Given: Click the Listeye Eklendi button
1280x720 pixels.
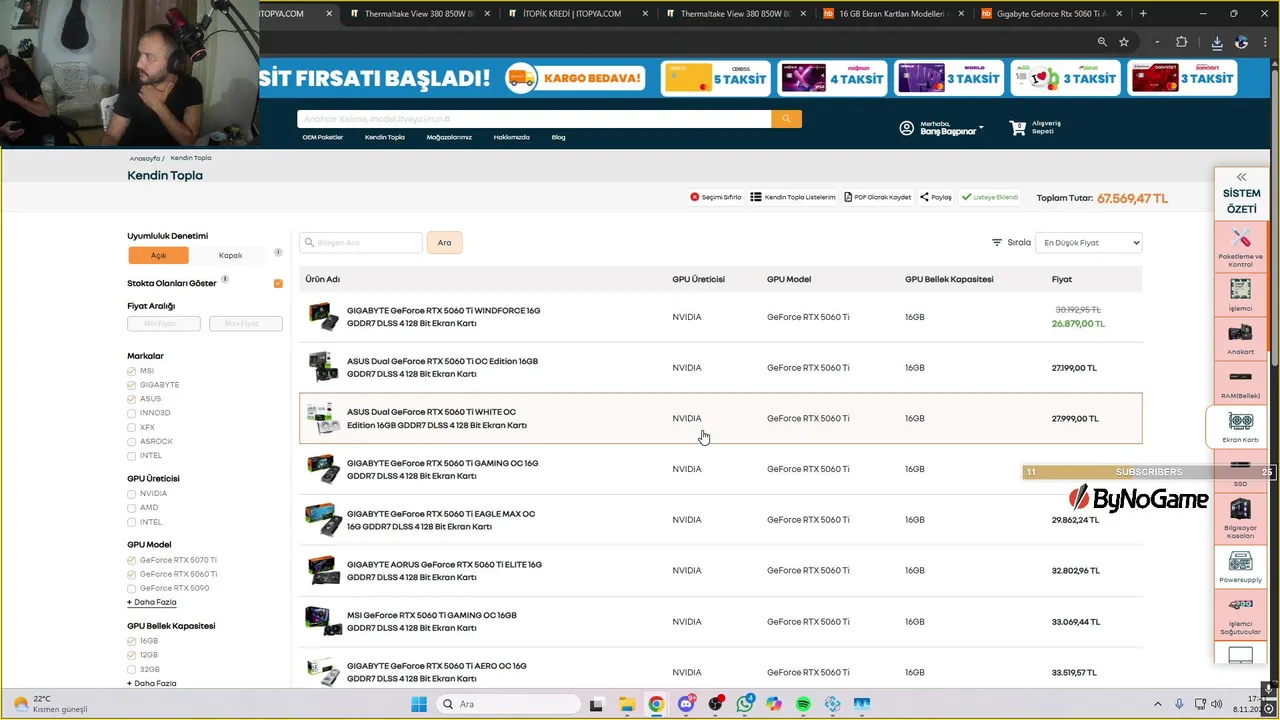Looking at the screenshot, I should (x=990, y=197).
